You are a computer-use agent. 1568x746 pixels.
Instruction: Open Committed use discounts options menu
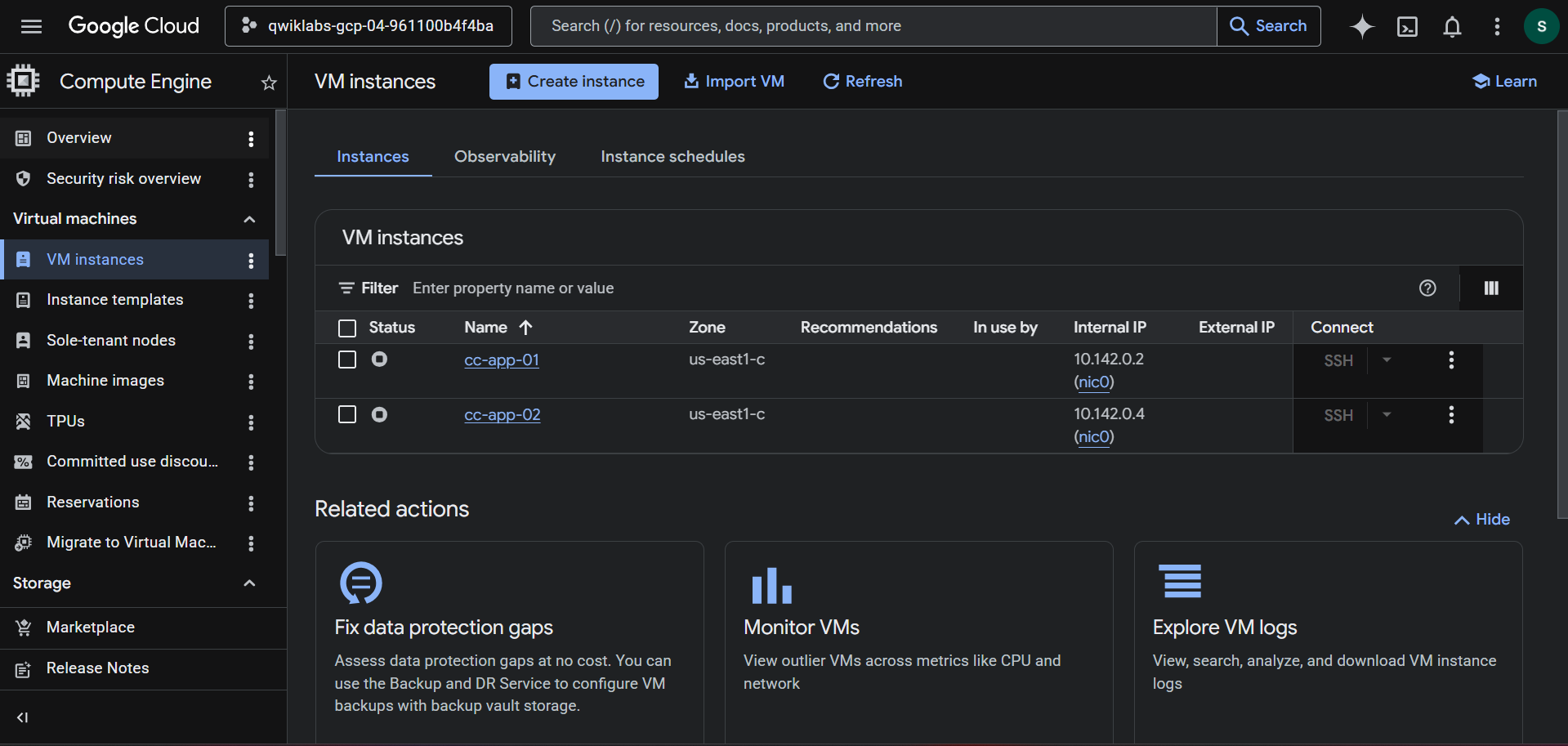click(251, 462)
